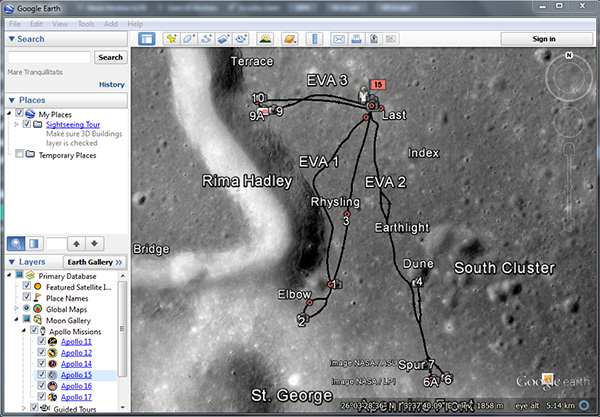Click the sunlight toolbar icon
This screenshot has height=417, width=600.
point(266,39)
